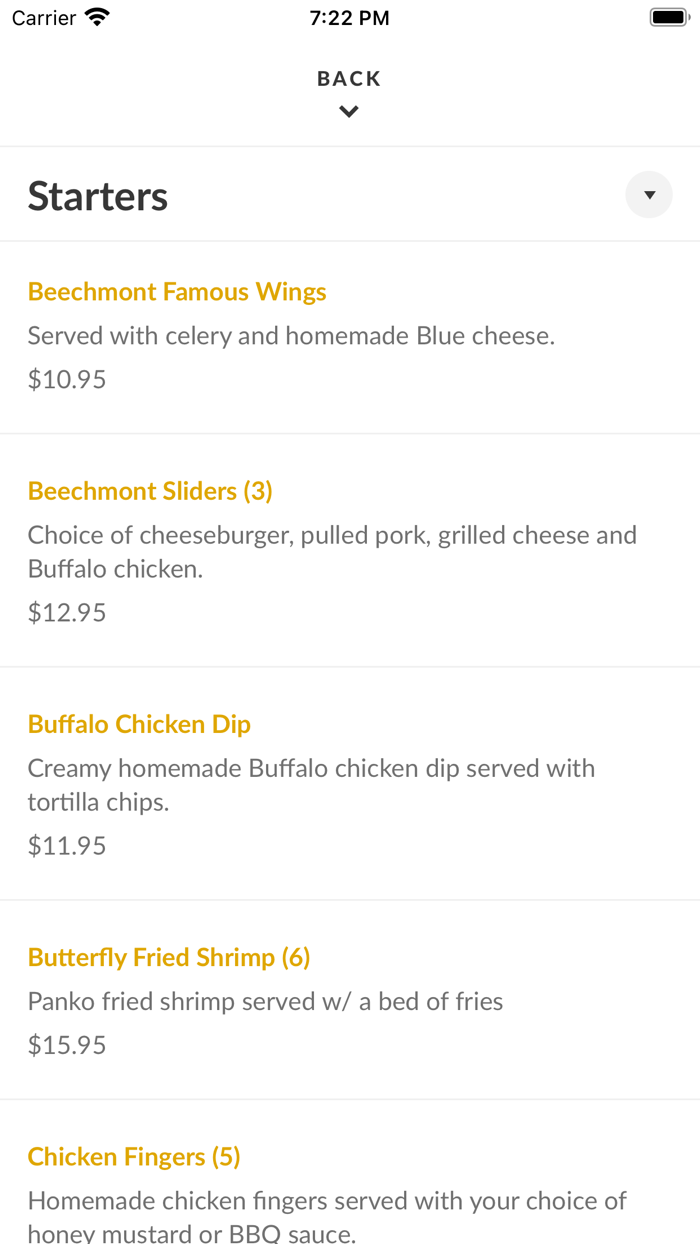
Task: Open Beechmont Sliders (3) item
Action: (149, 491)
